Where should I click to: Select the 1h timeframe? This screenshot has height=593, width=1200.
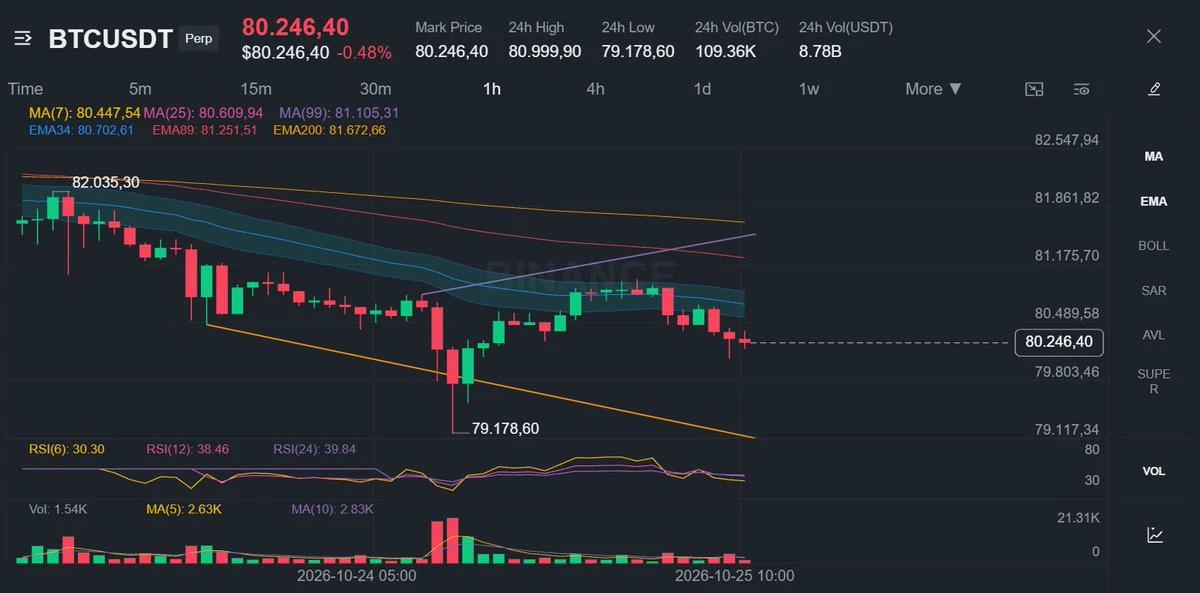click(x=492, y=89)
